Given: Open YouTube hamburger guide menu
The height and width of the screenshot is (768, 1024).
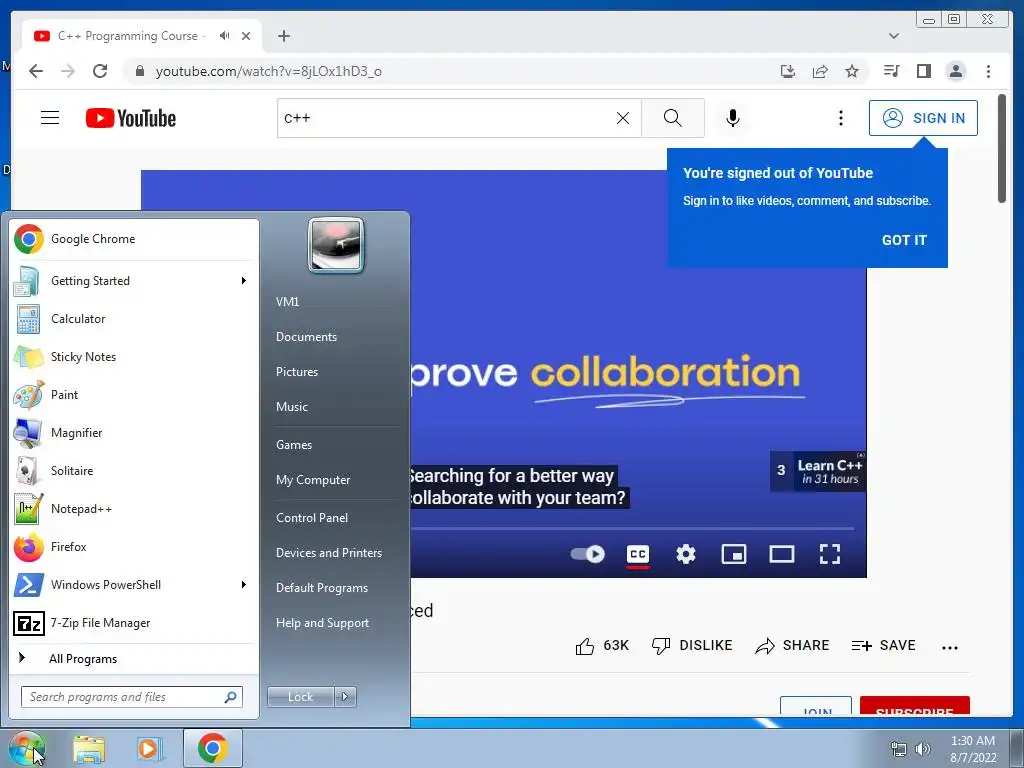Looking at the screenshot, I should coord(50,118).
